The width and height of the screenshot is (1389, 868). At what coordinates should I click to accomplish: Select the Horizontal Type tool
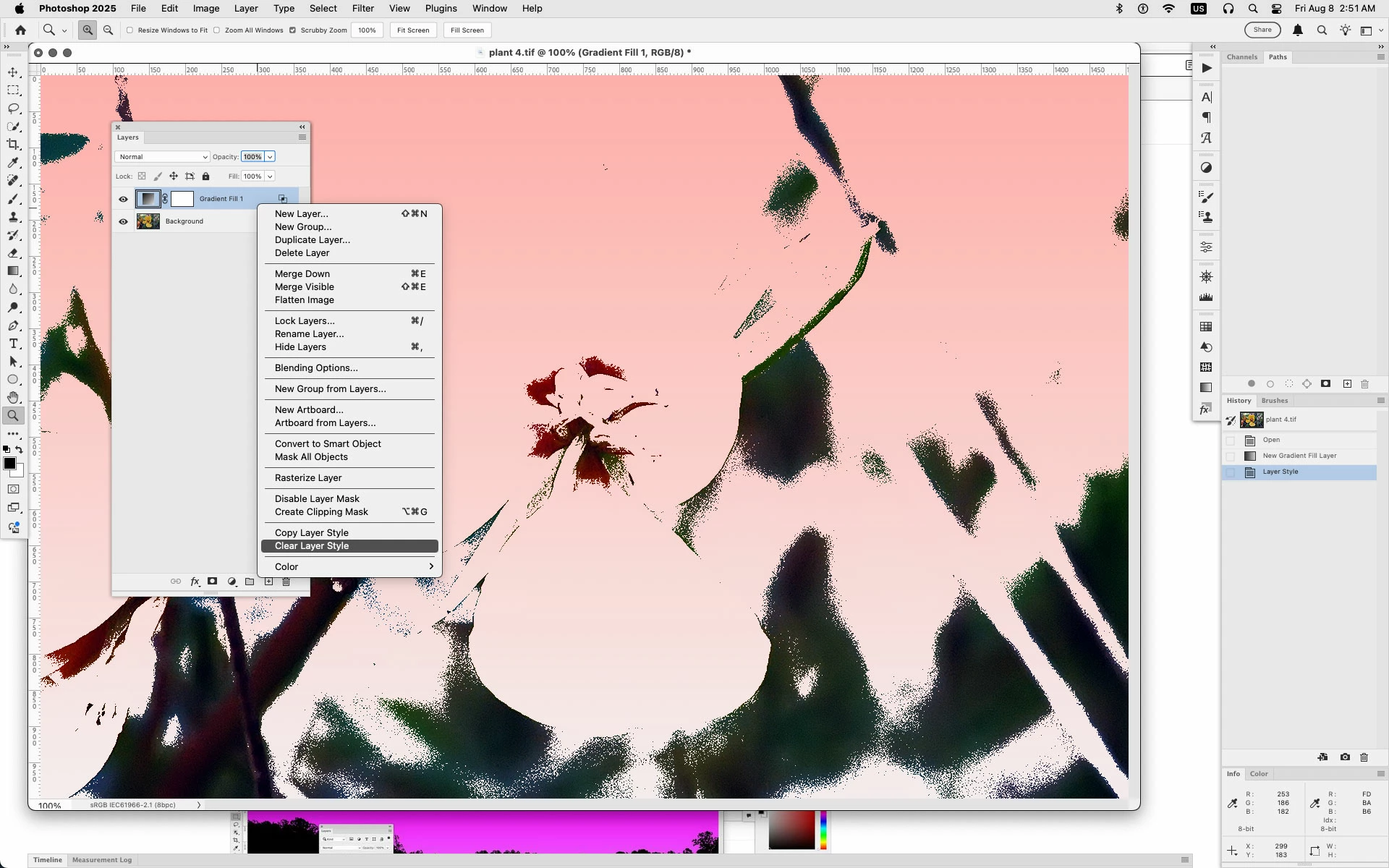(13, 344)
